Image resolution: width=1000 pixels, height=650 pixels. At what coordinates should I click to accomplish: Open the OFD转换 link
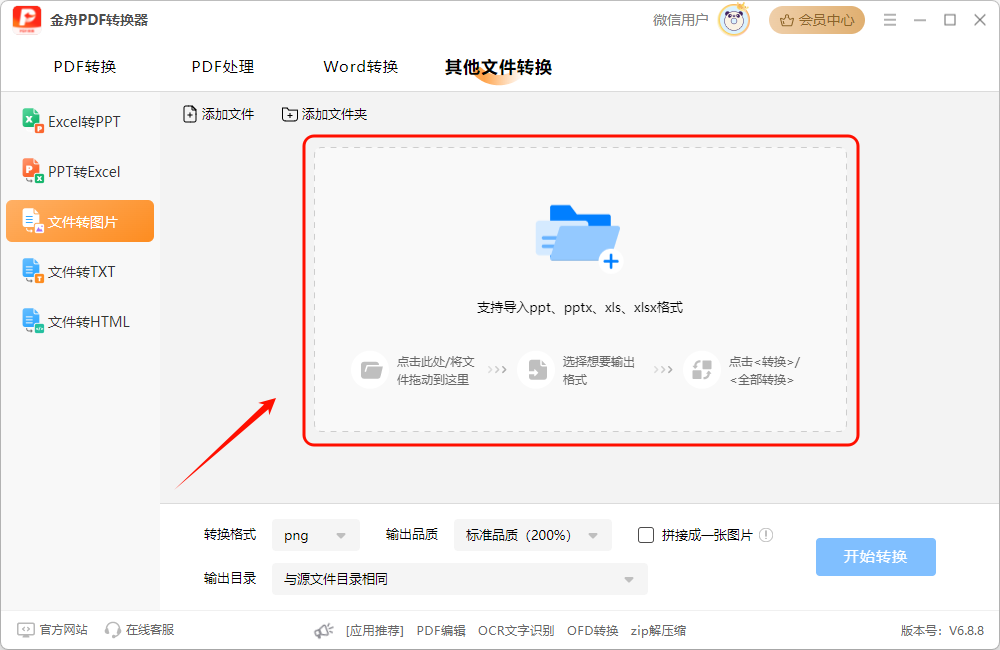click(592, 631)
